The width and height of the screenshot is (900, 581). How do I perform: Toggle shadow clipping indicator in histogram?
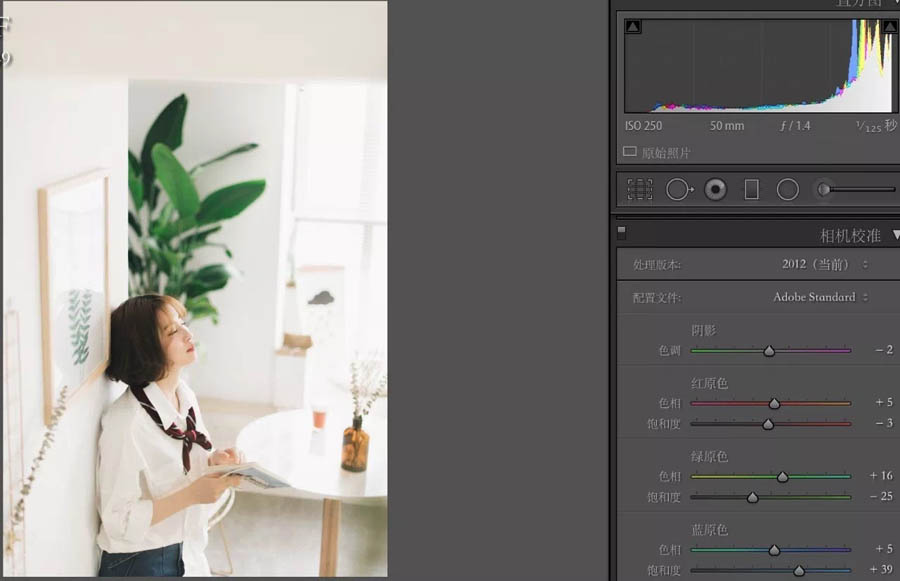[x=633, y=26]
